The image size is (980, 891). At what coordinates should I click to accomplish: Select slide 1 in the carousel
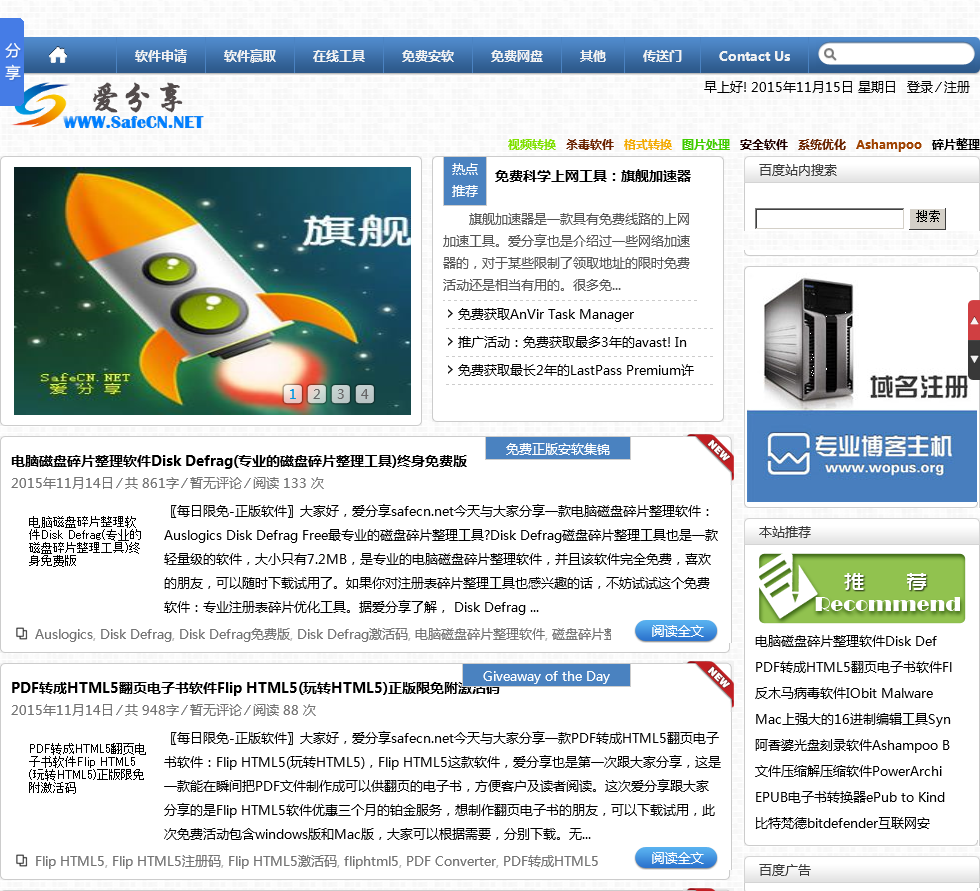pos(292,394)
